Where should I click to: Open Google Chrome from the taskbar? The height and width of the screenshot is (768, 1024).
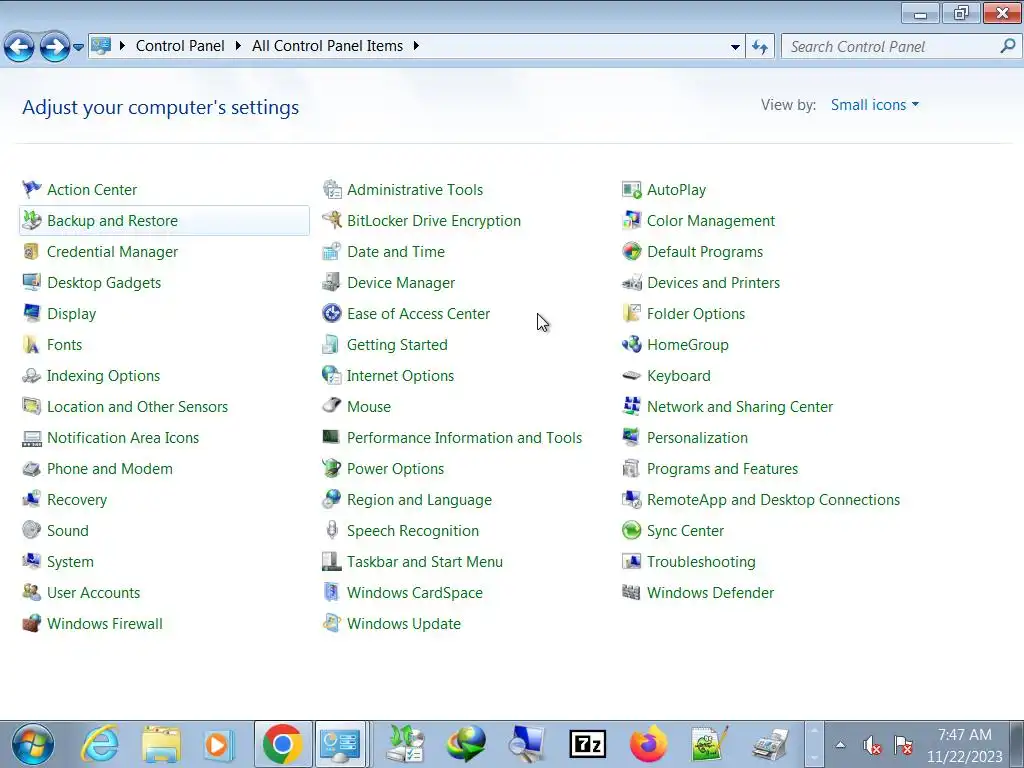pyautogui.click(x=282, y=744)
